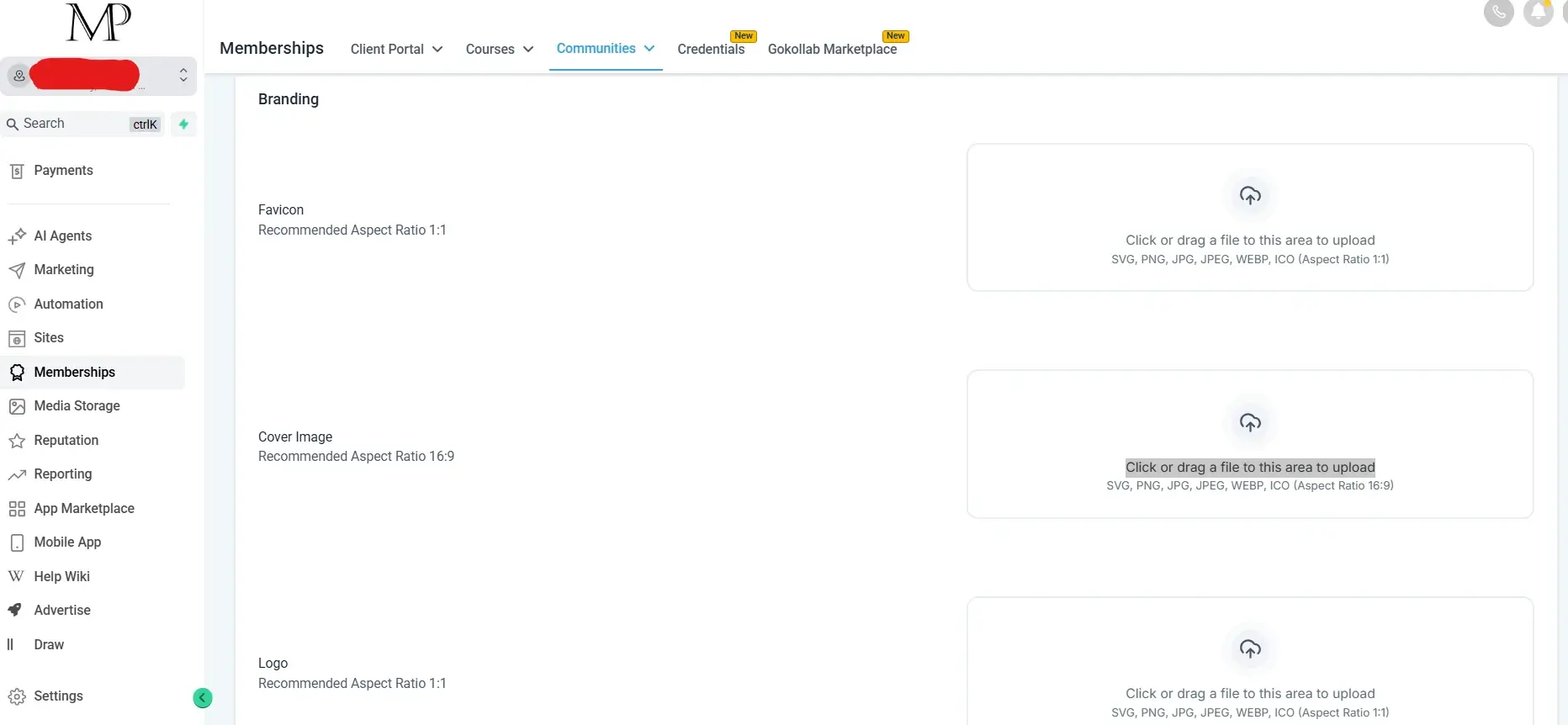The width and height of the screenshot is (1568, 725).
Task: Click the Logo label text
Action: tap(273, 664)
